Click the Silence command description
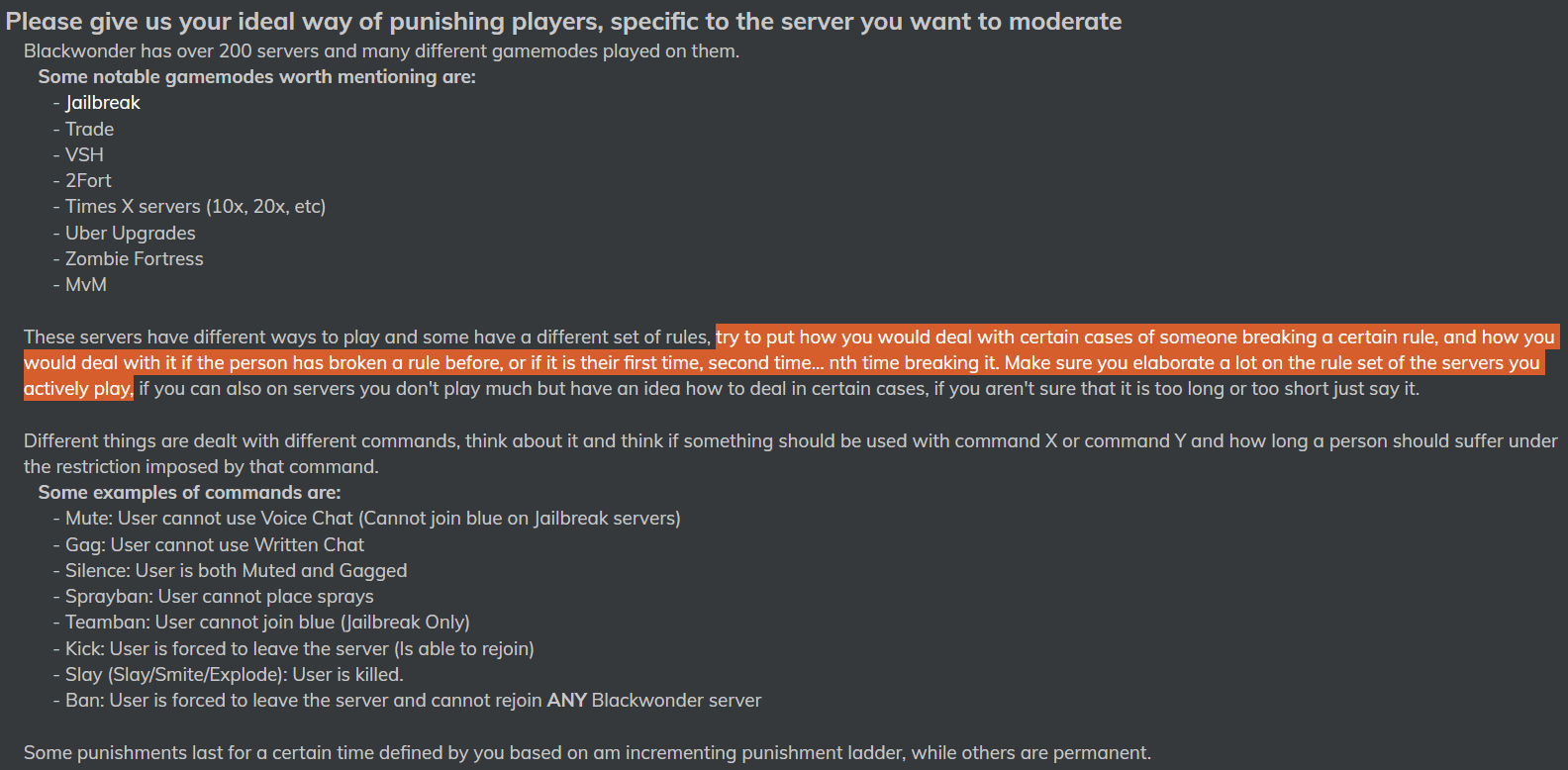The width and height of the screenshot is (1568, 770). point(231,570)
